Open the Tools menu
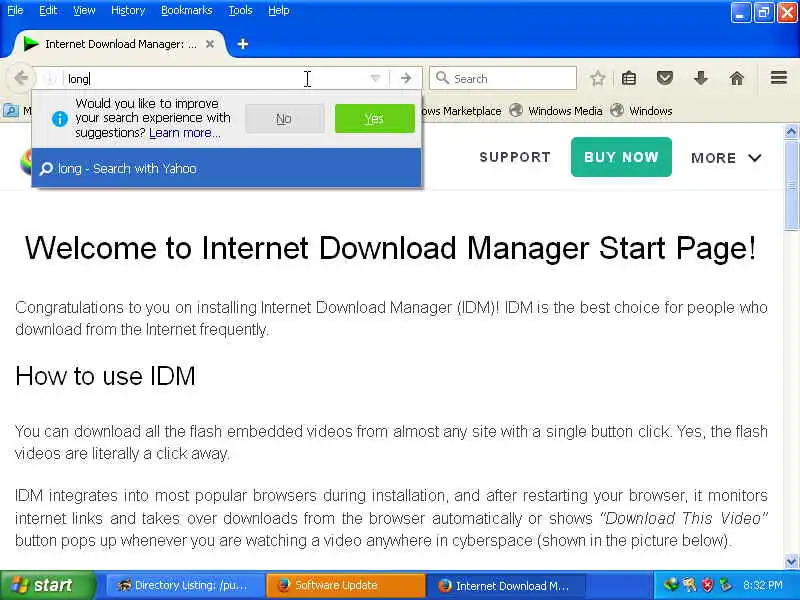This screenshot has height=600, width=800. tap(240, 10)
